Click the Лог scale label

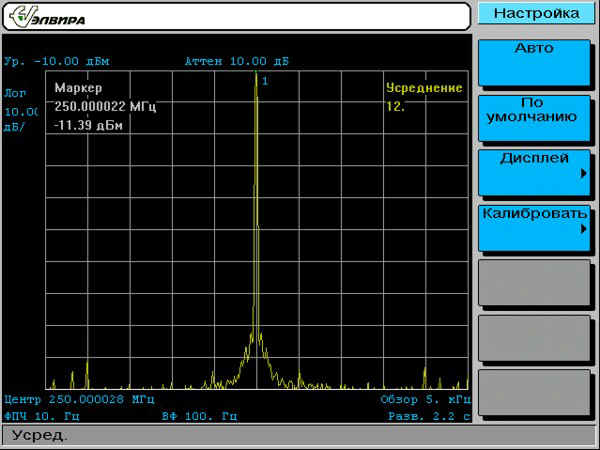tap(16, 92)
